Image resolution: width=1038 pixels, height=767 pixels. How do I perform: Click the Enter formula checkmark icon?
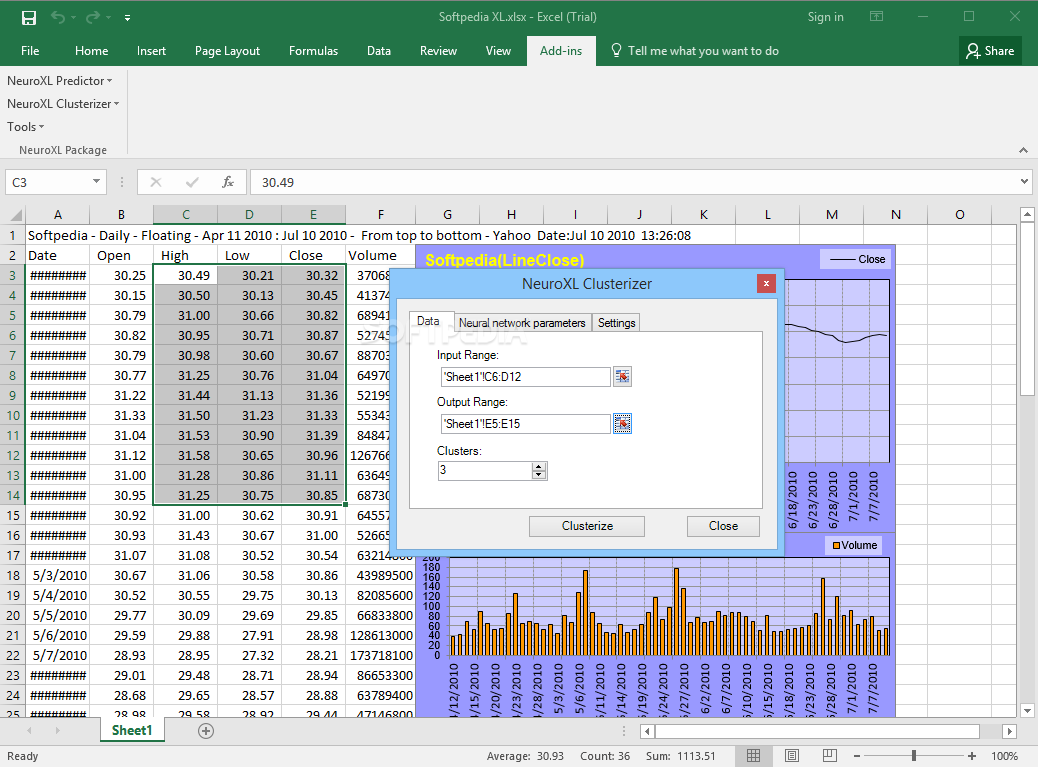coord(192,182)
